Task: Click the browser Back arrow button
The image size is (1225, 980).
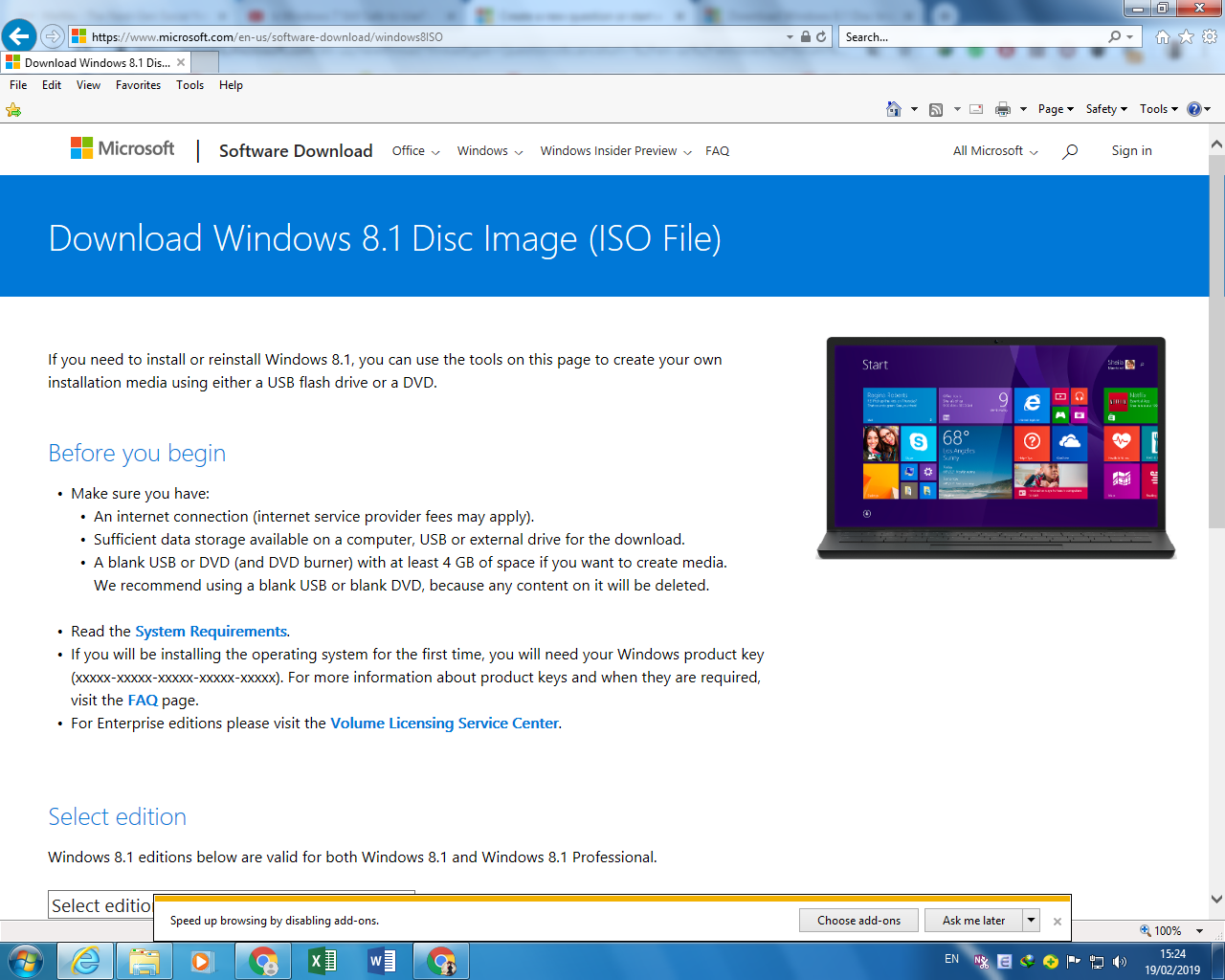Action: tap(19, 36)
